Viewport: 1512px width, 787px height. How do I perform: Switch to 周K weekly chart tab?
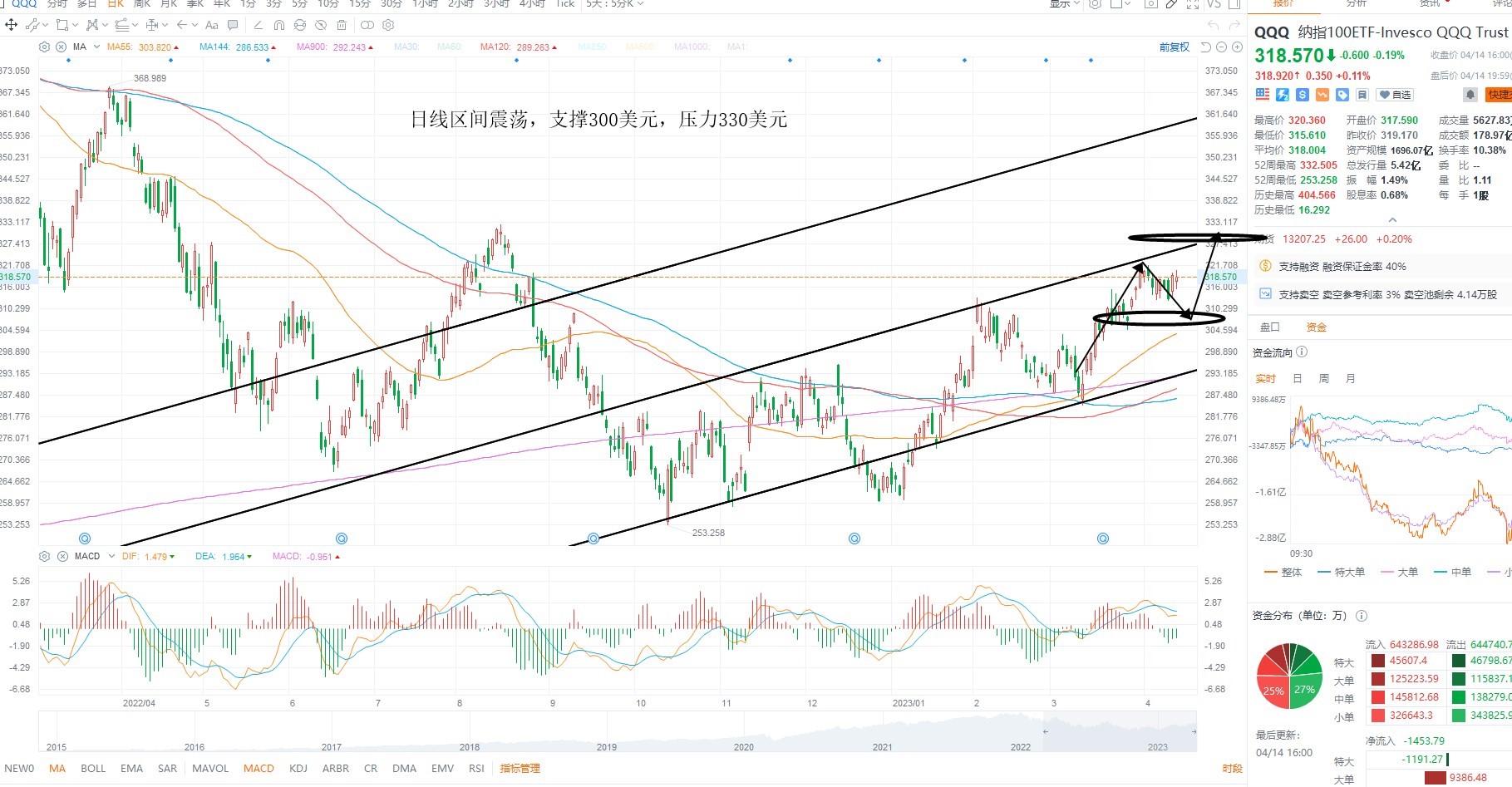coord(142,3)
